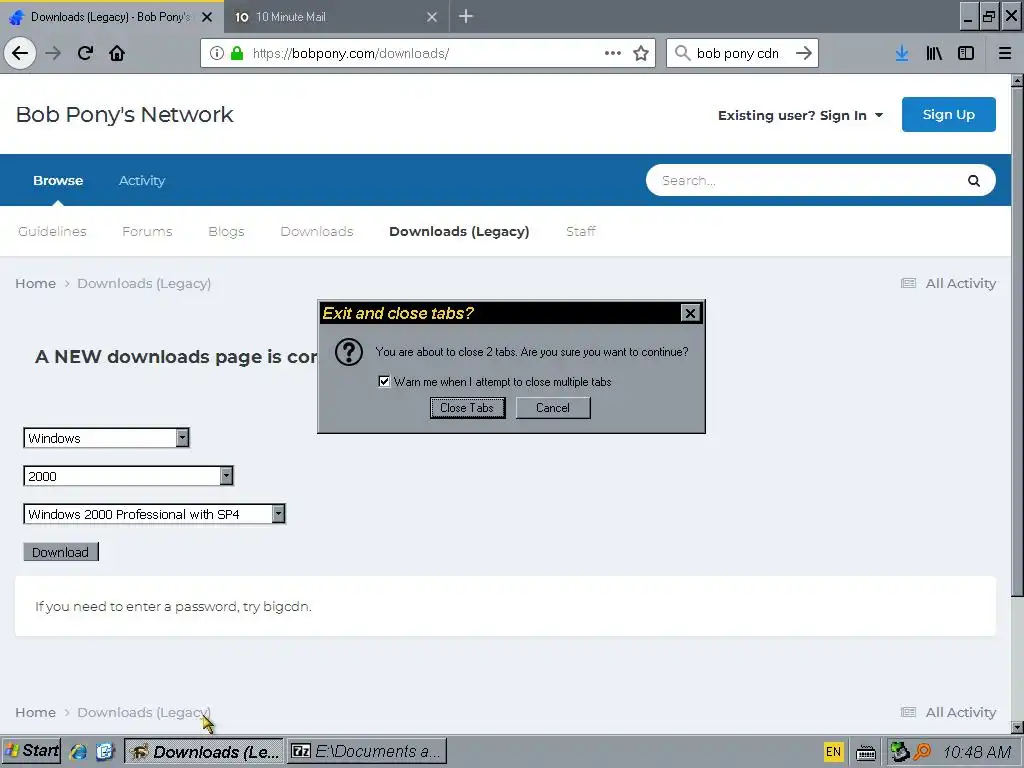
Task: Open the Bob Pony's Network site title
Action: (125, 114)
